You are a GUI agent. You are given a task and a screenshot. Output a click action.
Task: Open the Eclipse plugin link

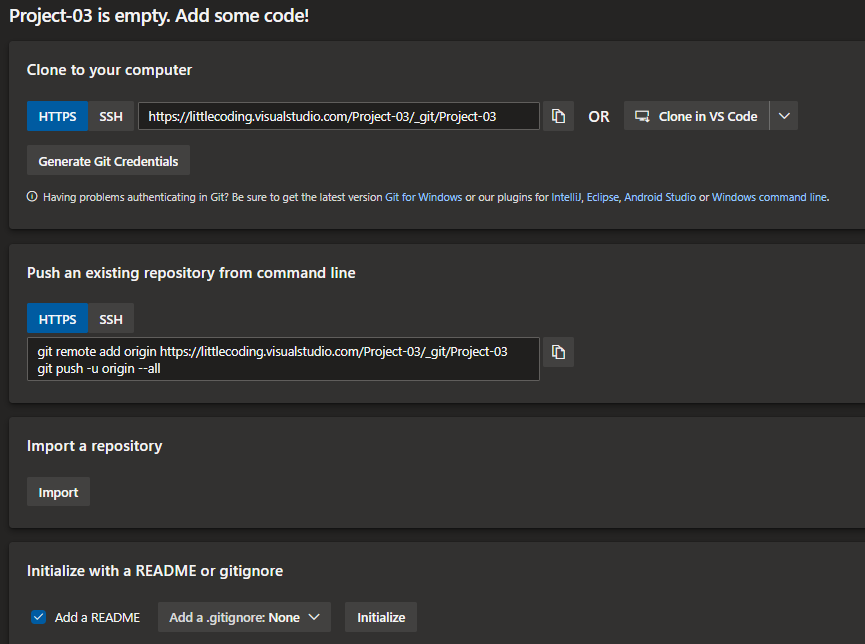coord(600,197)
